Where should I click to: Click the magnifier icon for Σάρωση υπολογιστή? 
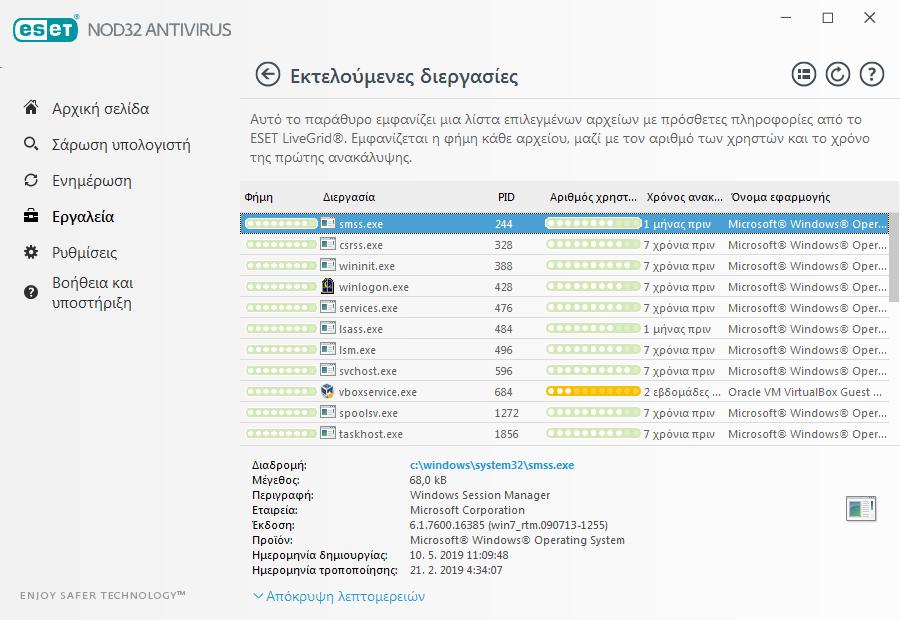(x=31, y=144)
